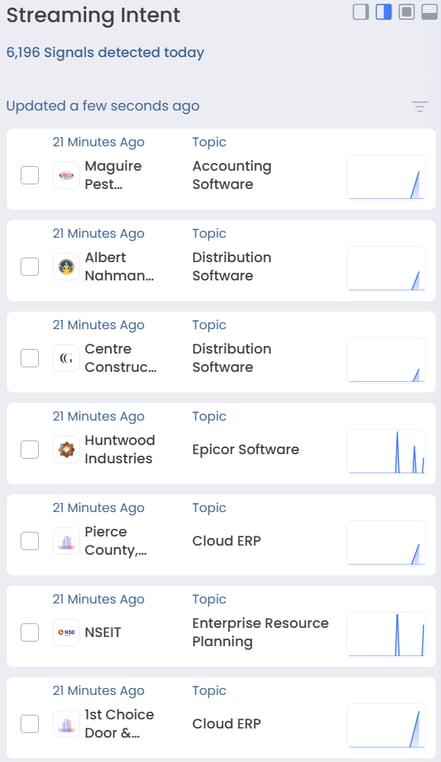Screen dimensions: 441x762
Task: Check the Centre Construc... row checkbox
Action: [x=30, y=358]
